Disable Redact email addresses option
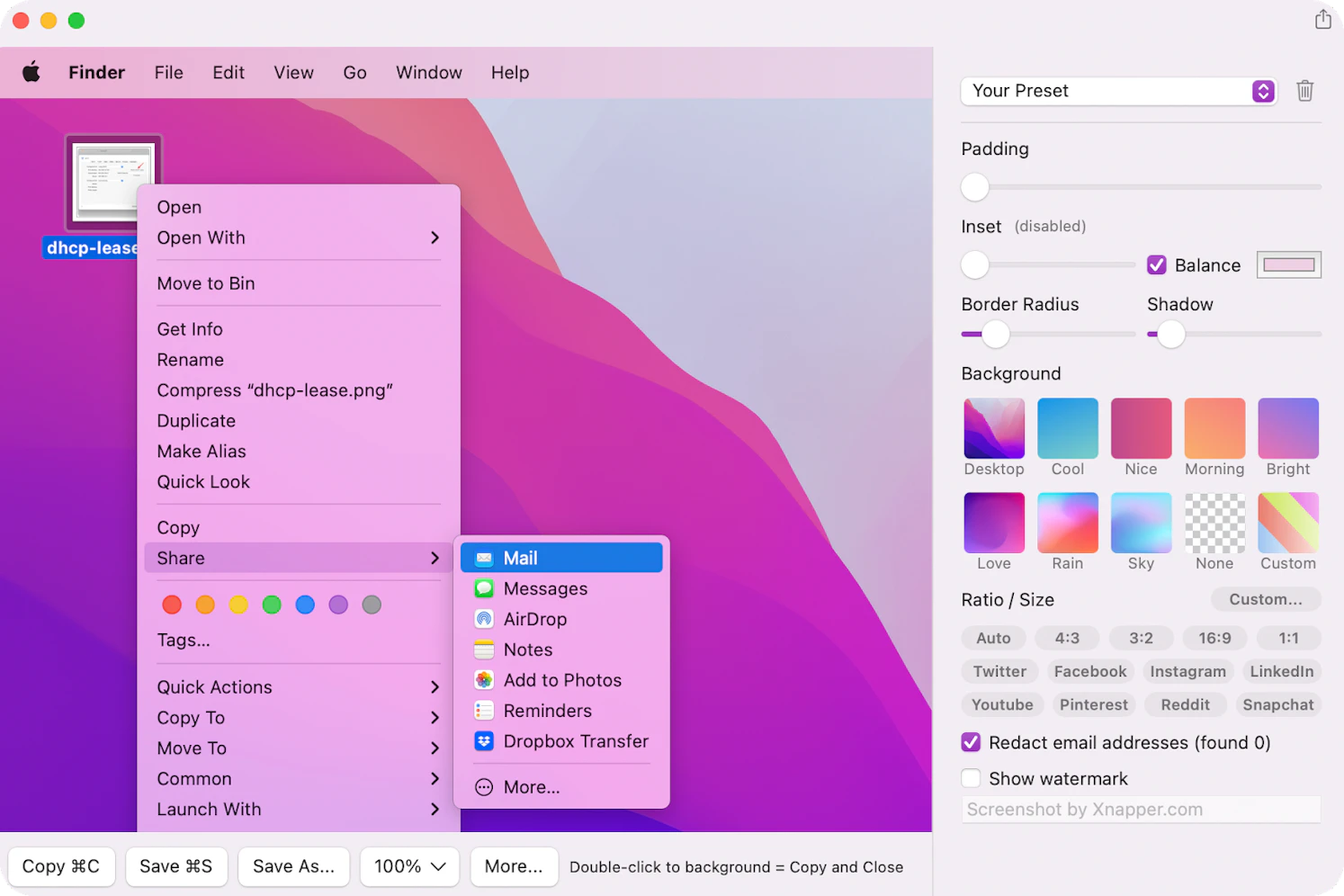The width and height of the screenshot is (1344, 896). 971,742
